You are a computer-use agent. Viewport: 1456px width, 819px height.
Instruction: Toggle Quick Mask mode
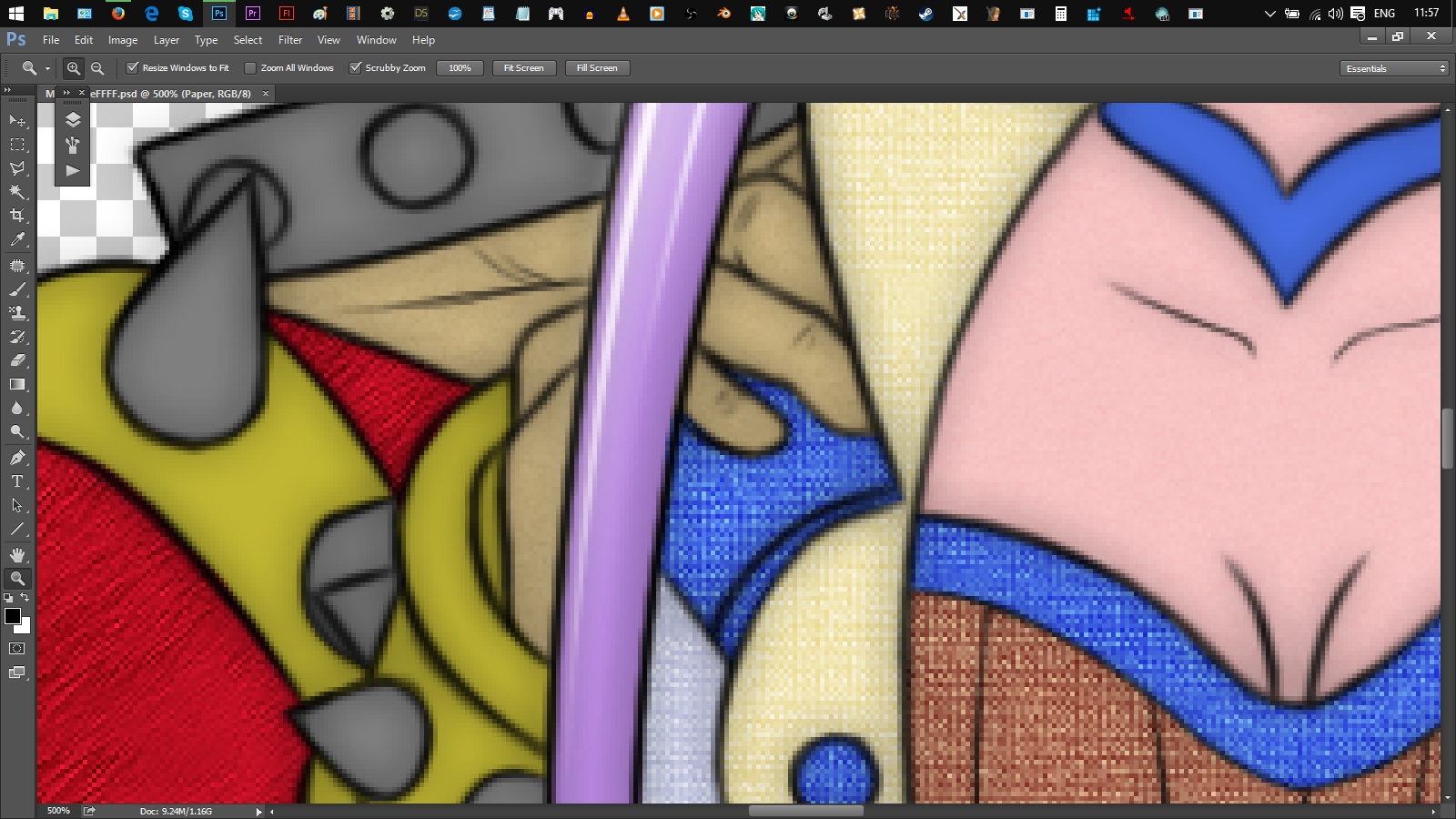(x=17, y=649)
